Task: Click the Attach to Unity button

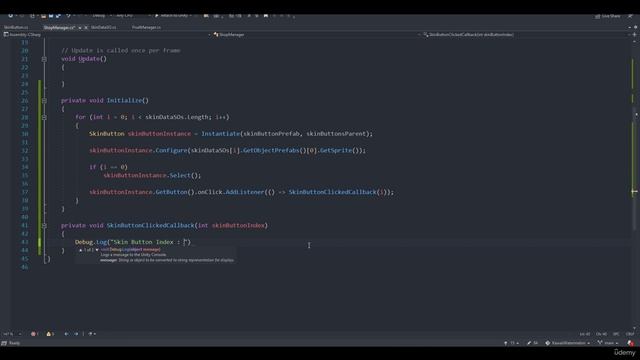Action: pos(173,16)
